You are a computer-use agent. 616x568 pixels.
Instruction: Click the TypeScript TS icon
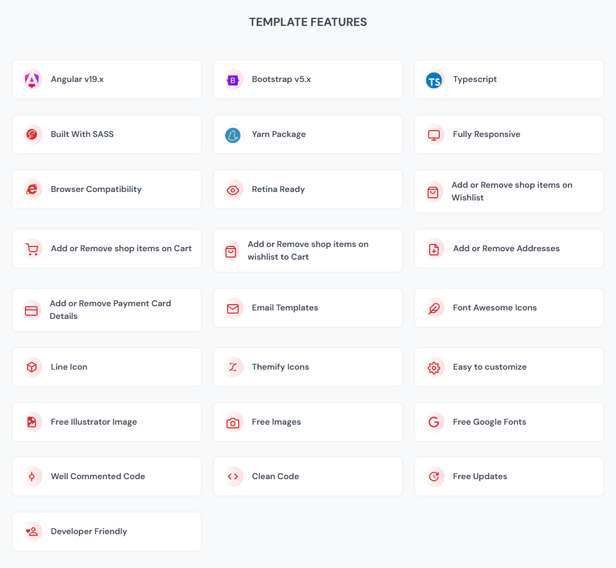click(434, 80)
